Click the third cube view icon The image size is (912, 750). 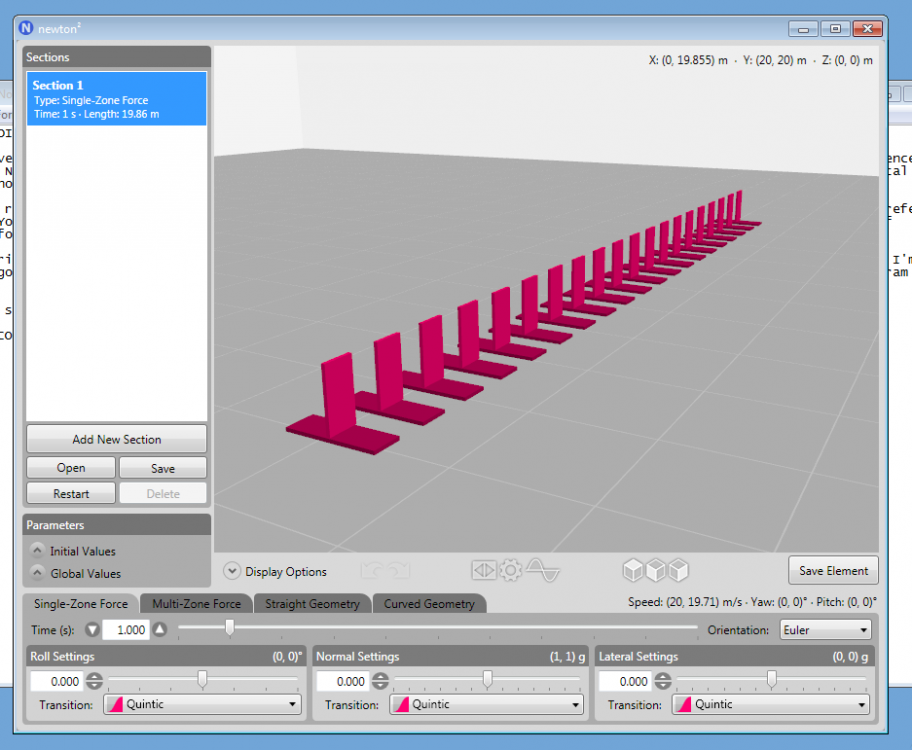click(x=679, y=570)
